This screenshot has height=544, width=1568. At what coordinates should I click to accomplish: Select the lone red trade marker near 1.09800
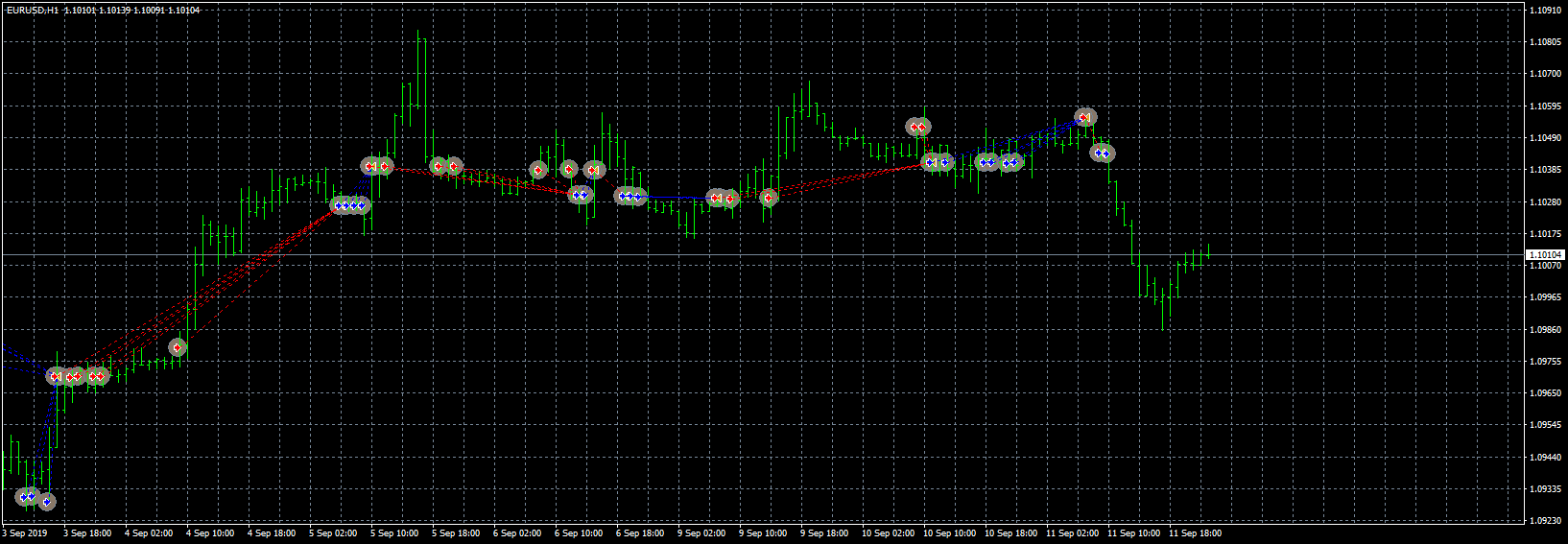(178, 347)
